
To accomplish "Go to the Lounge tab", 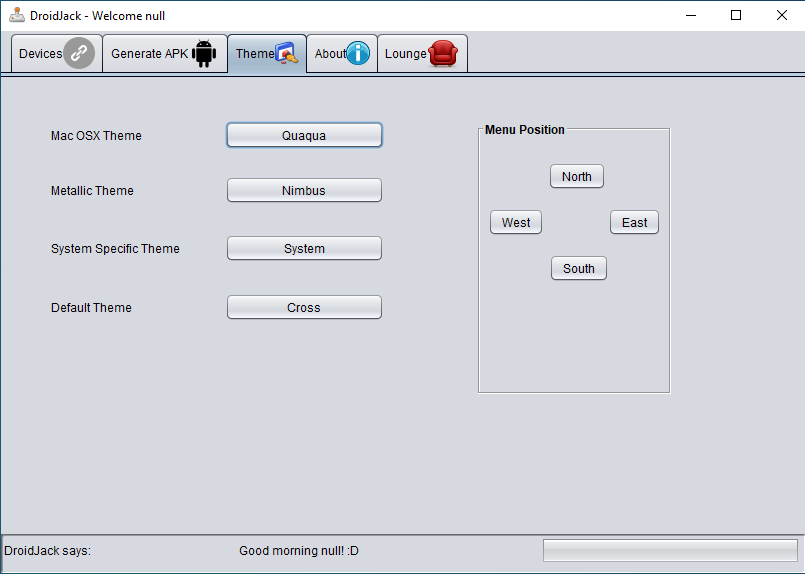I will tap(423, 53).
